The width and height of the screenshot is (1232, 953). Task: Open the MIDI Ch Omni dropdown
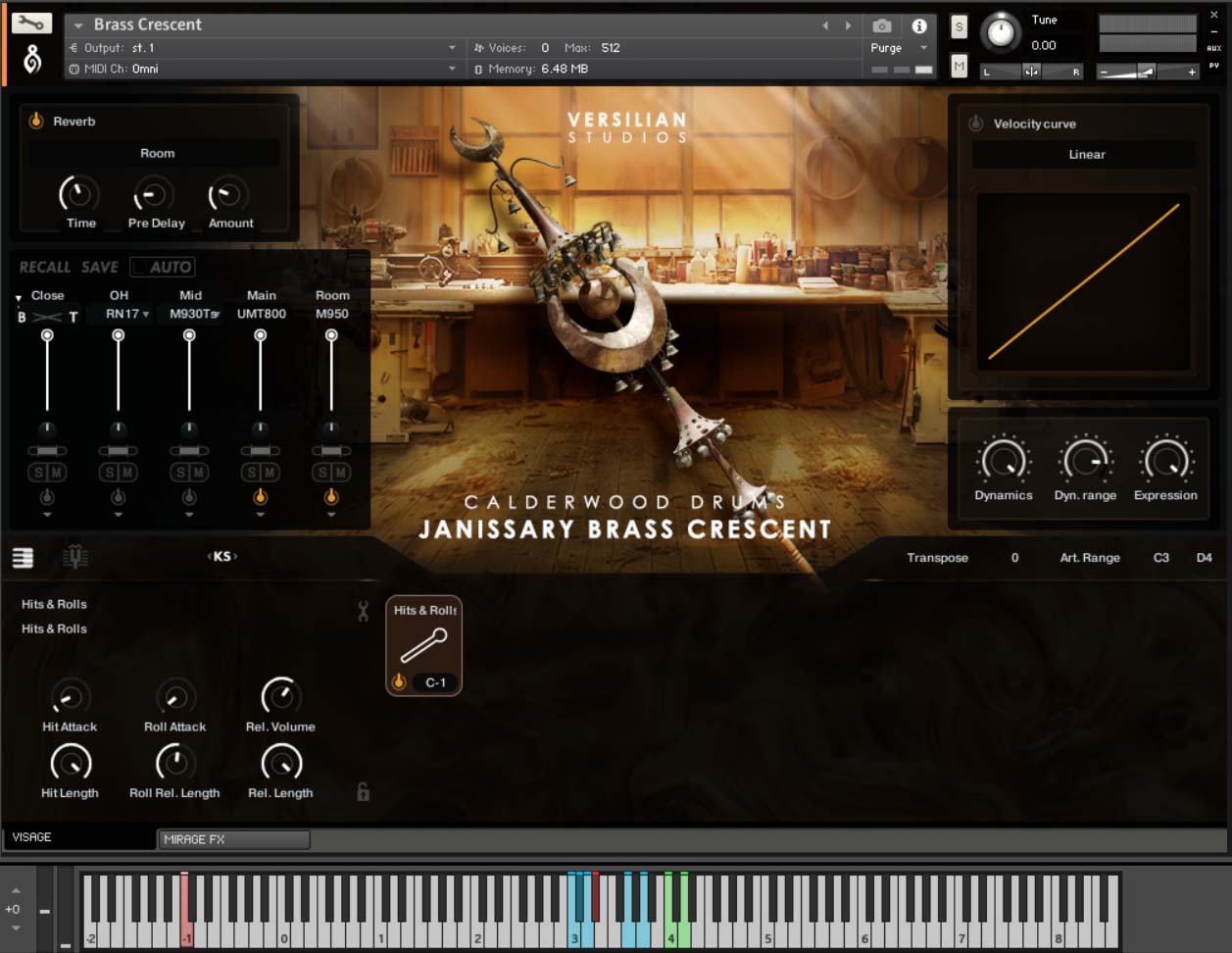coord(263,69)
